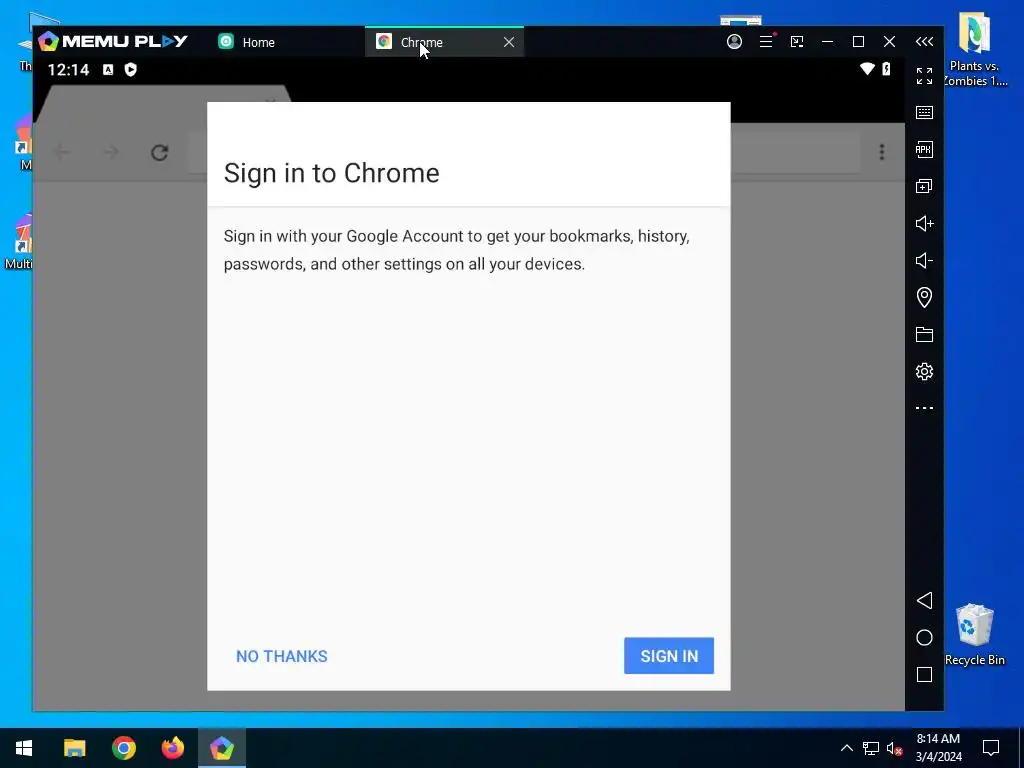This screenshot has width=1024, height=768.
Task: Open Windows Start menu
Action: (x=24, y=748)
